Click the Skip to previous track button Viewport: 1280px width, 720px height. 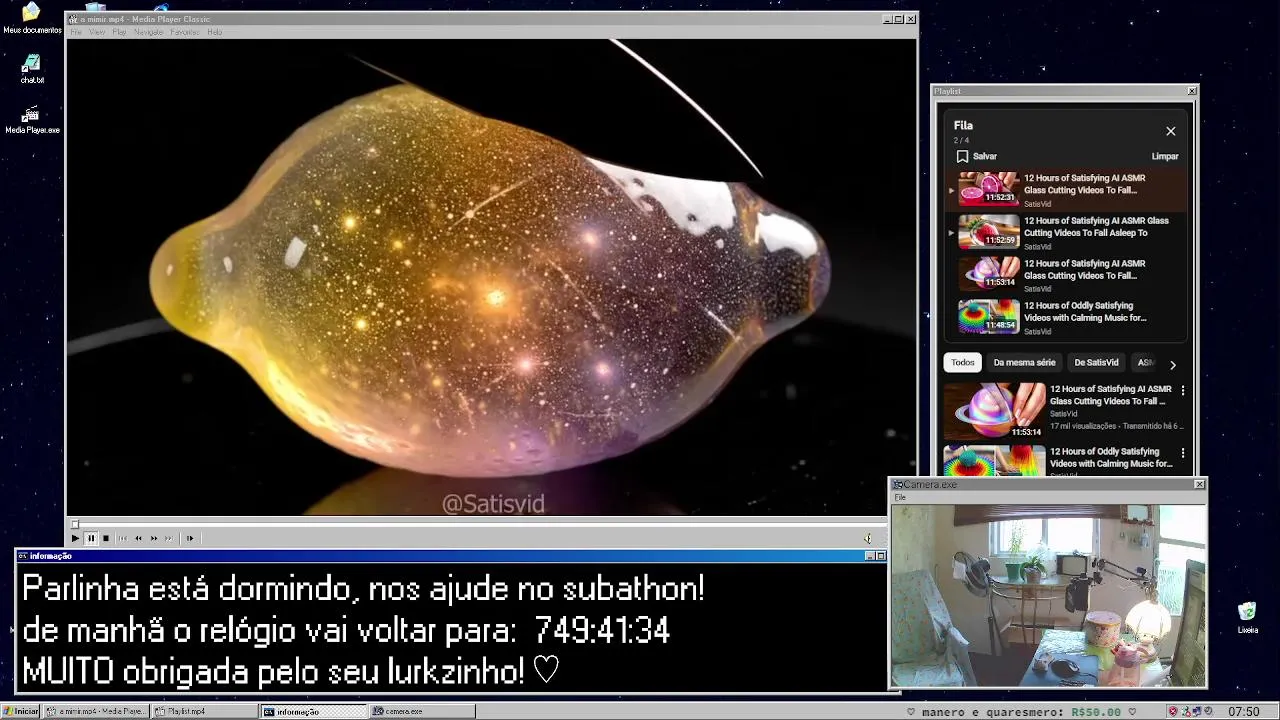123,538
